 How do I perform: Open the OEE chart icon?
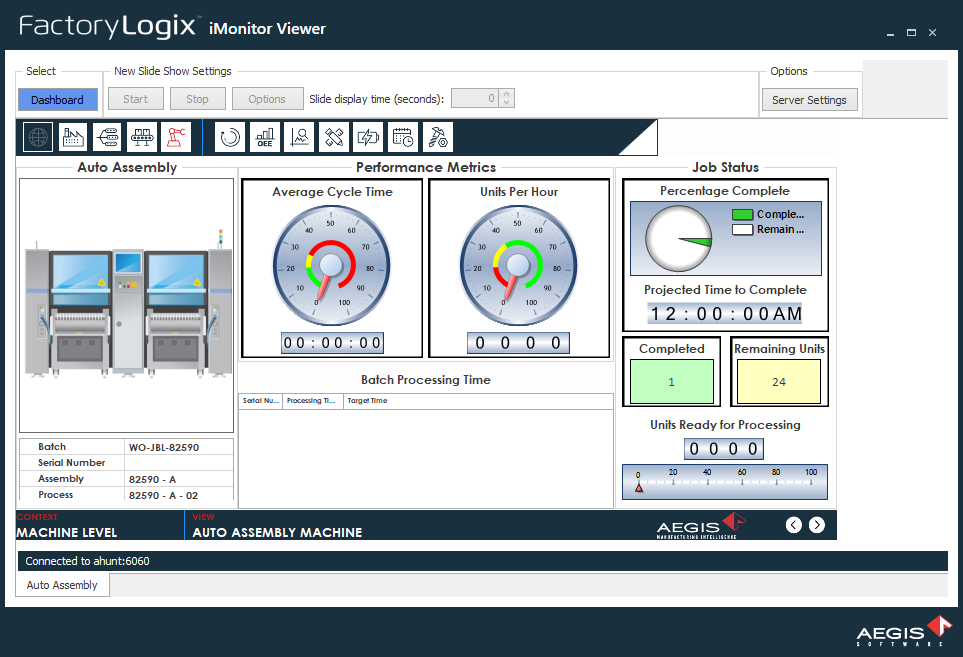click(263, 137)
